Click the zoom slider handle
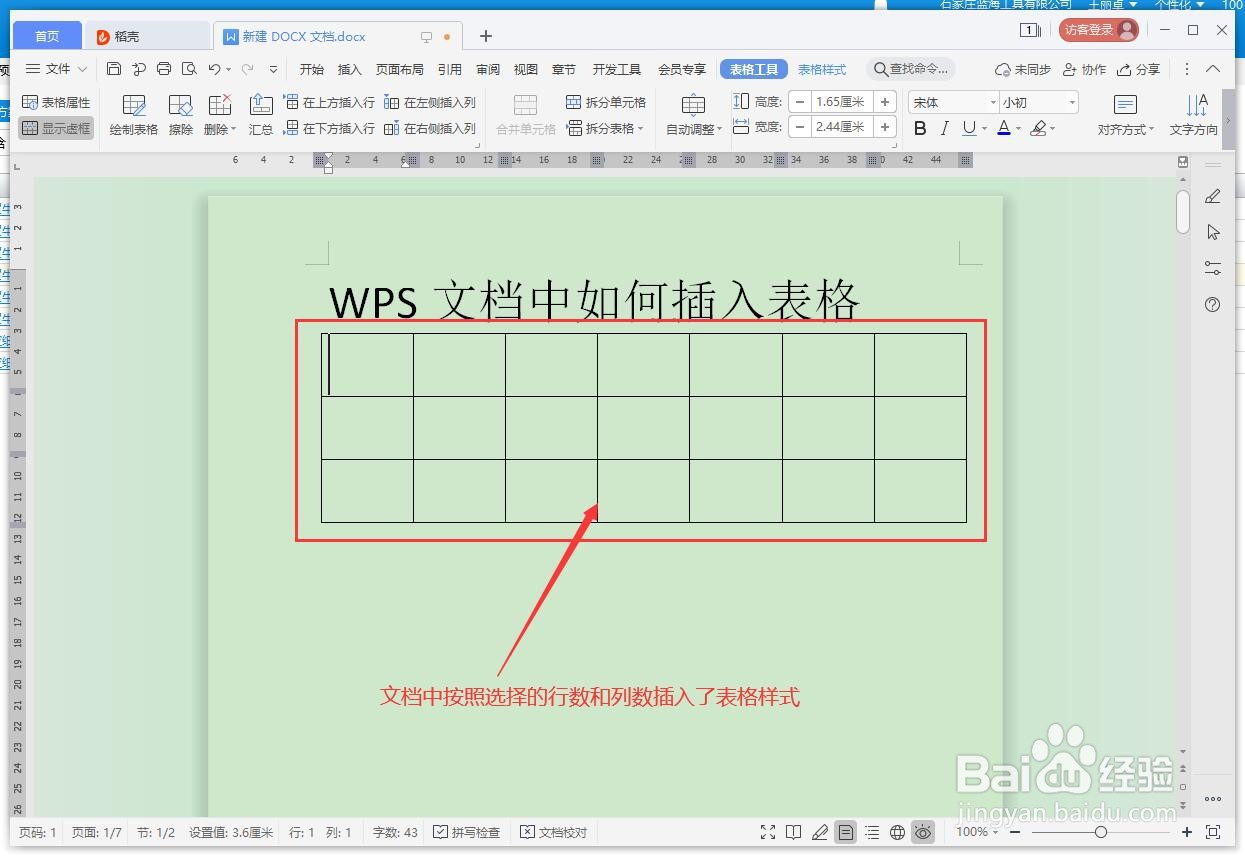The height and width of the screenshot is (856, 1245). 1101,832
